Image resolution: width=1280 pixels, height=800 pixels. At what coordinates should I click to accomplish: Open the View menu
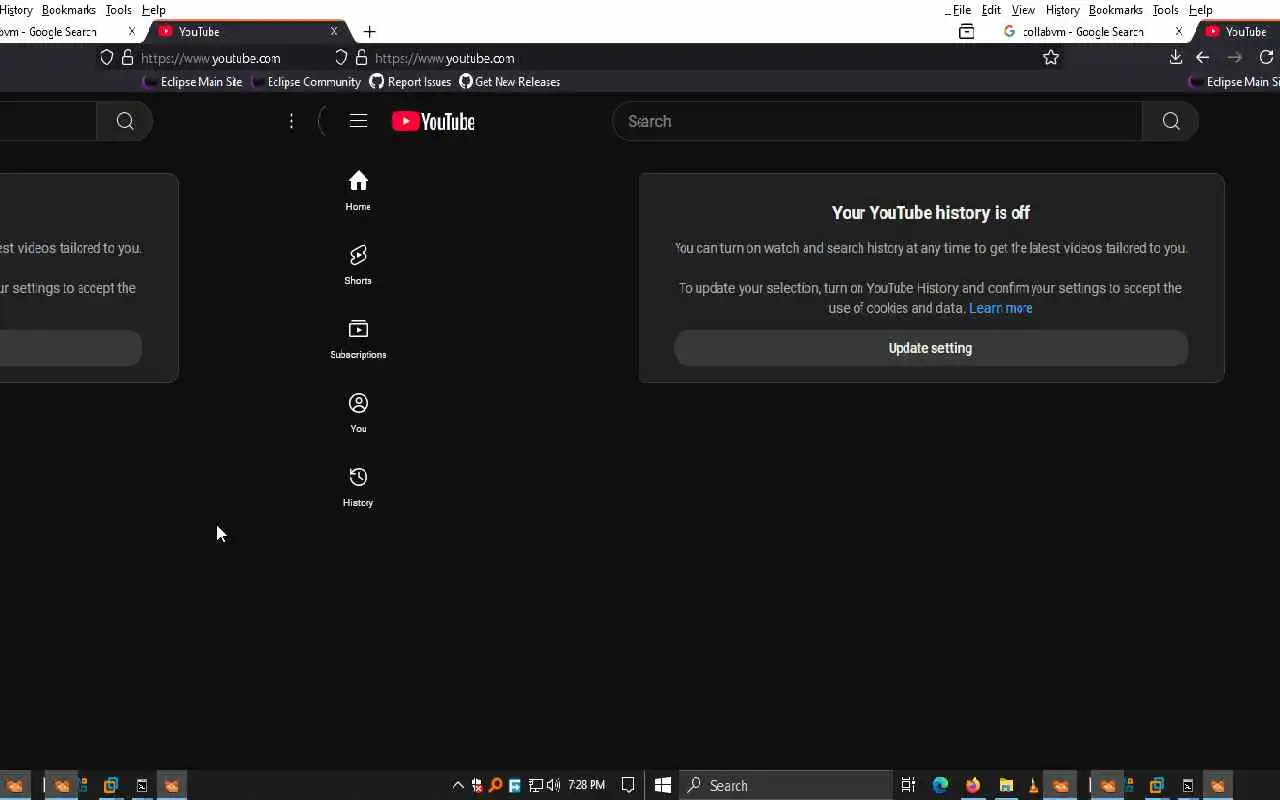click(1023, 10)
